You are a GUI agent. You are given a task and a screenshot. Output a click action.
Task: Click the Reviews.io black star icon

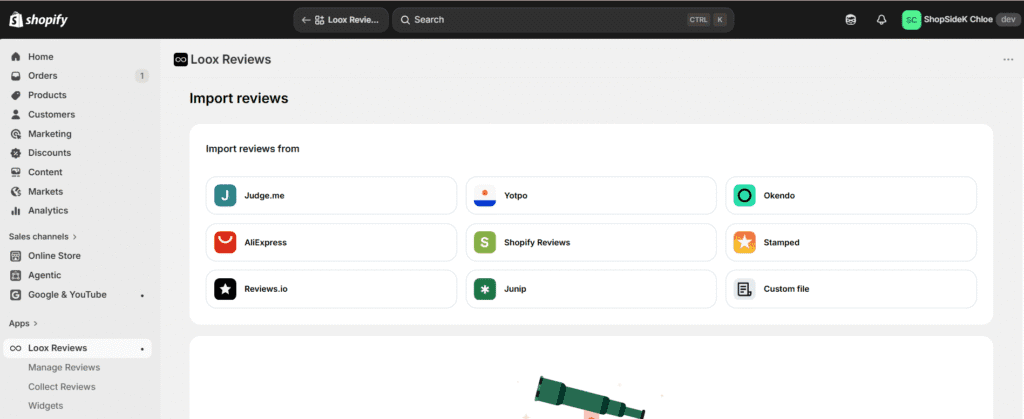point(225,288)
